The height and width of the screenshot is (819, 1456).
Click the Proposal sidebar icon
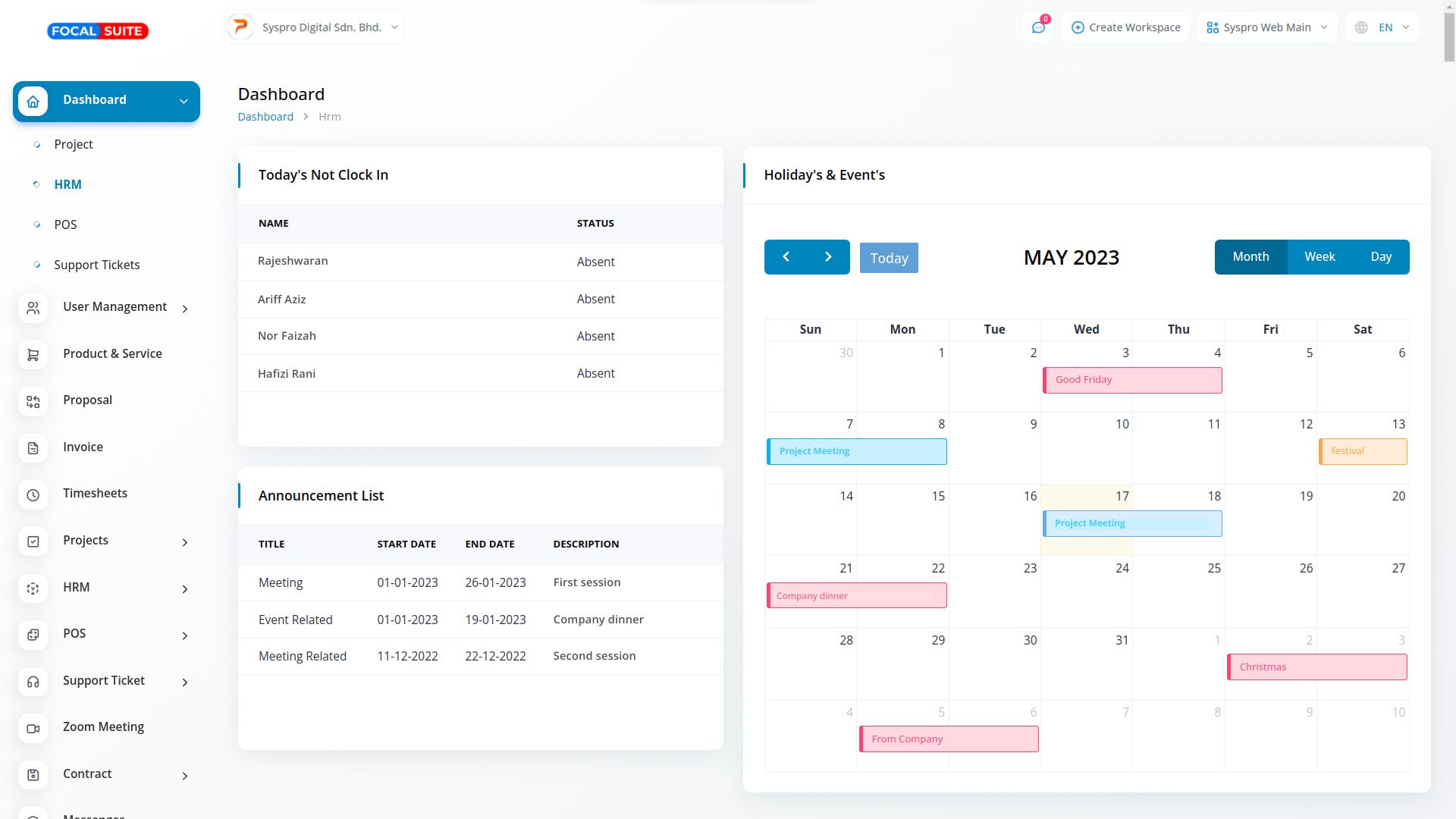coord(33,401)
